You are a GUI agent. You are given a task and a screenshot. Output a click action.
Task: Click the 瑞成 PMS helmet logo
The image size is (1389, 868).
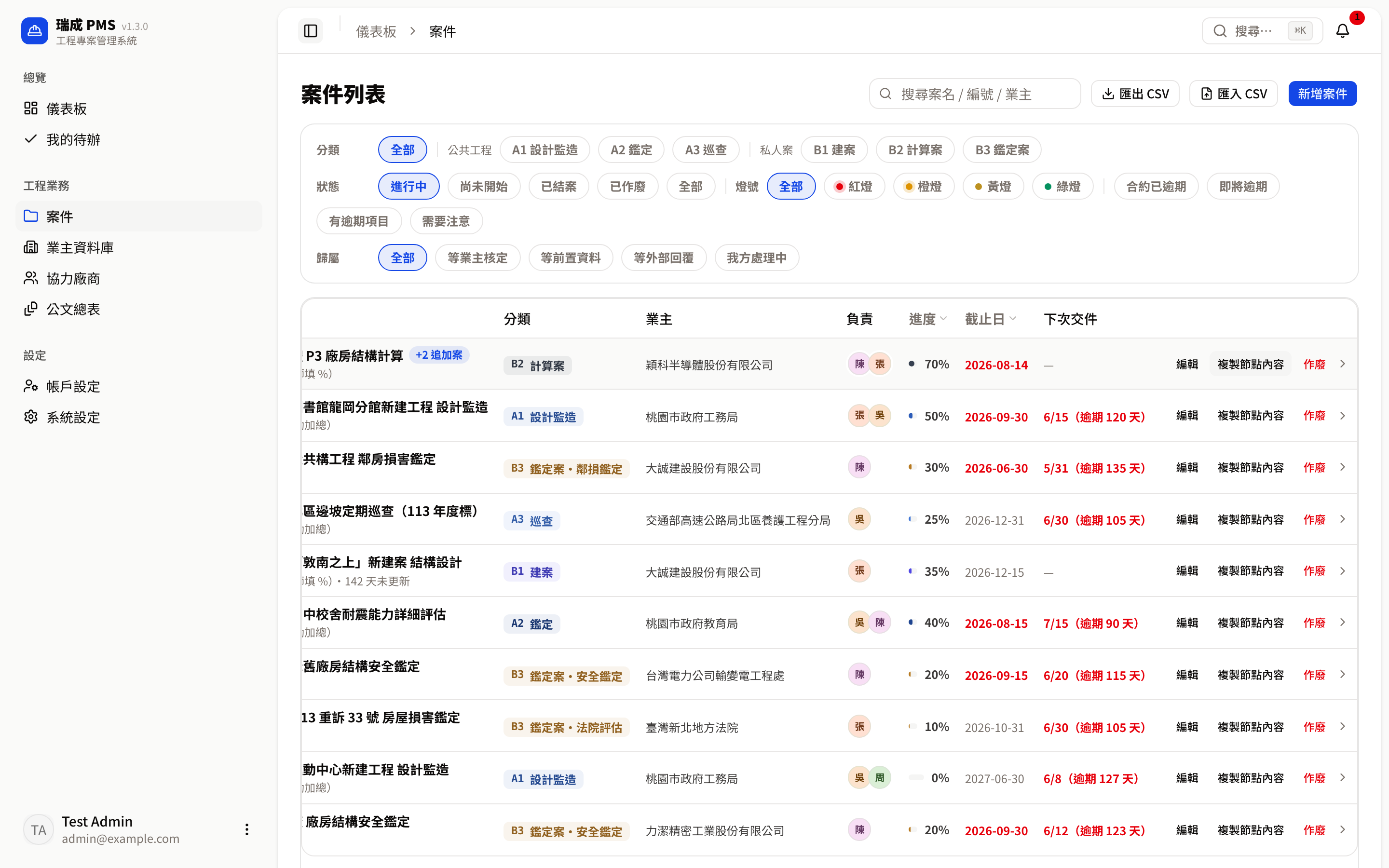click(34, 31)
